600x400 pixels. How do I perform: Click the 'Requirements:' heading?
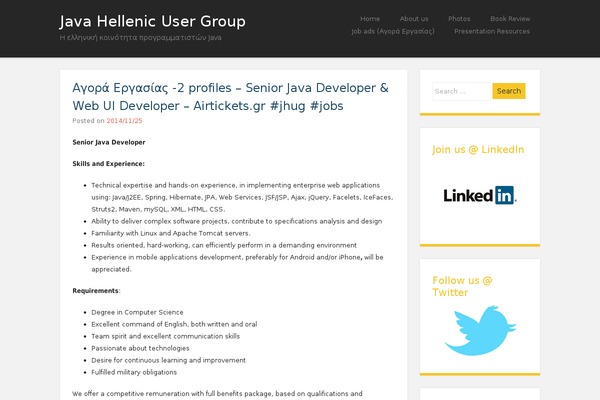pos(96,291)
